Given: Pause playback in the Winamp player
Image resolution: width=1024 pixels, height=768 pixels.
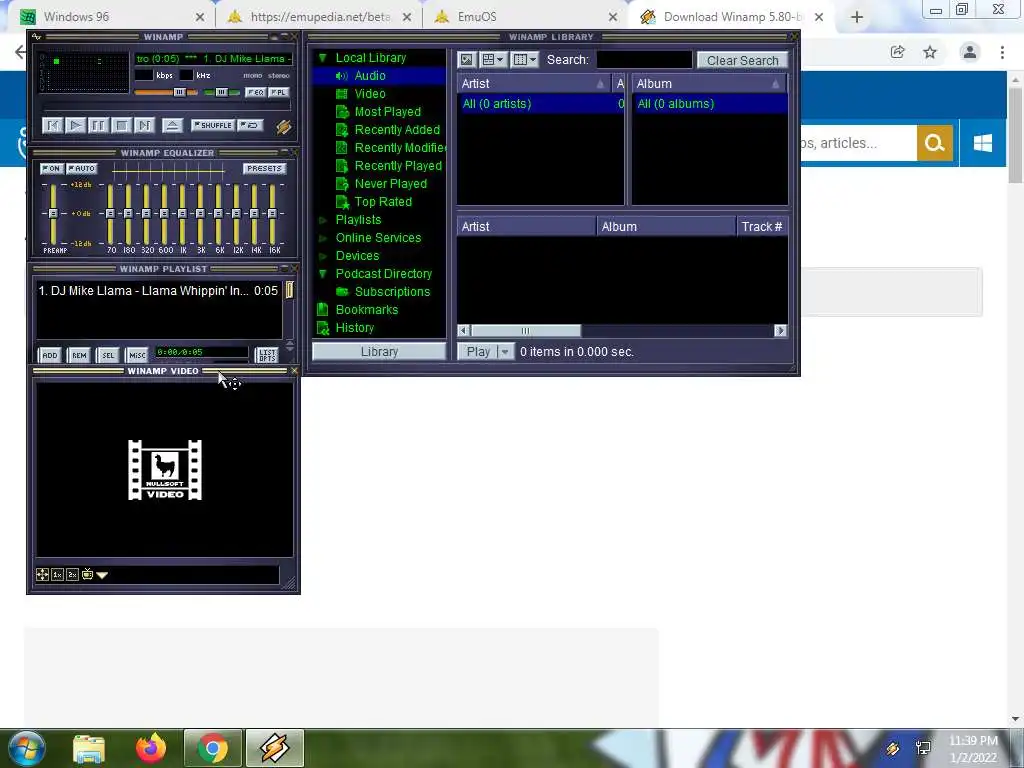Looking at the screenshot, I should [98, 125].
